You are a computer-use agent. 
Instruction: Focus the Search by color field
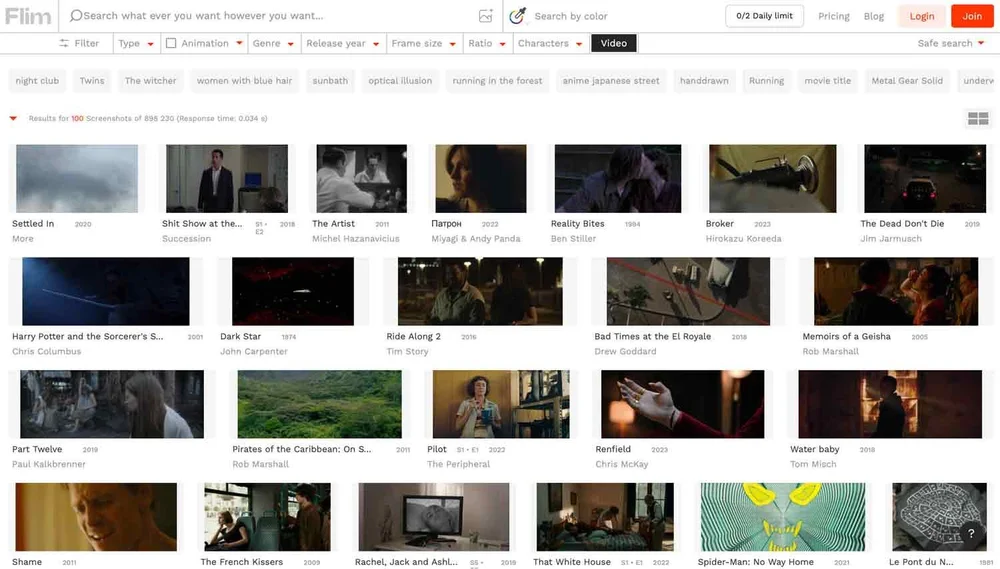tap(625, 16)
